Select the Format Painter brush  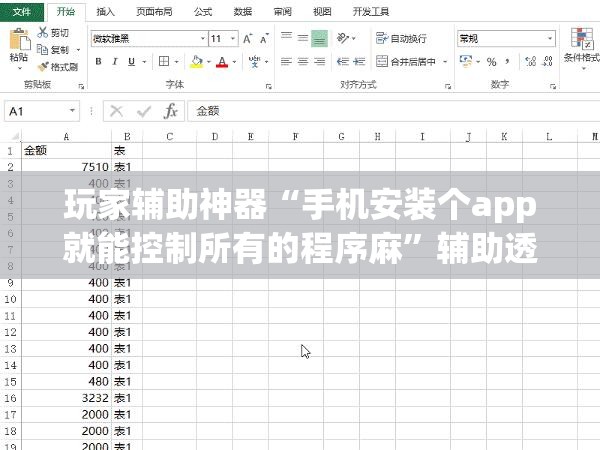pos(58,67)
